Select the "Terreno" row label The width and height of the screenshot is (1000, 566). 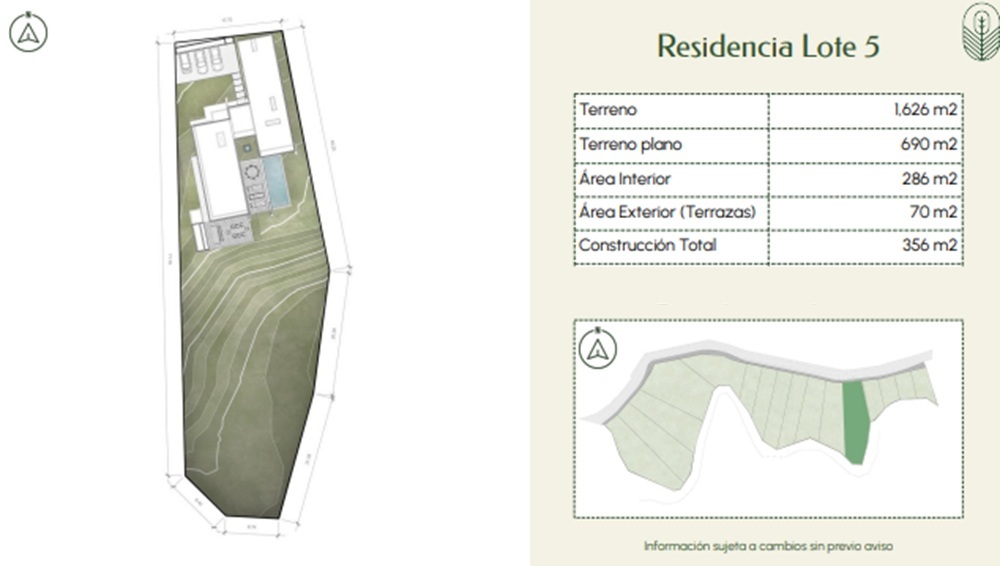coord(608,110)
